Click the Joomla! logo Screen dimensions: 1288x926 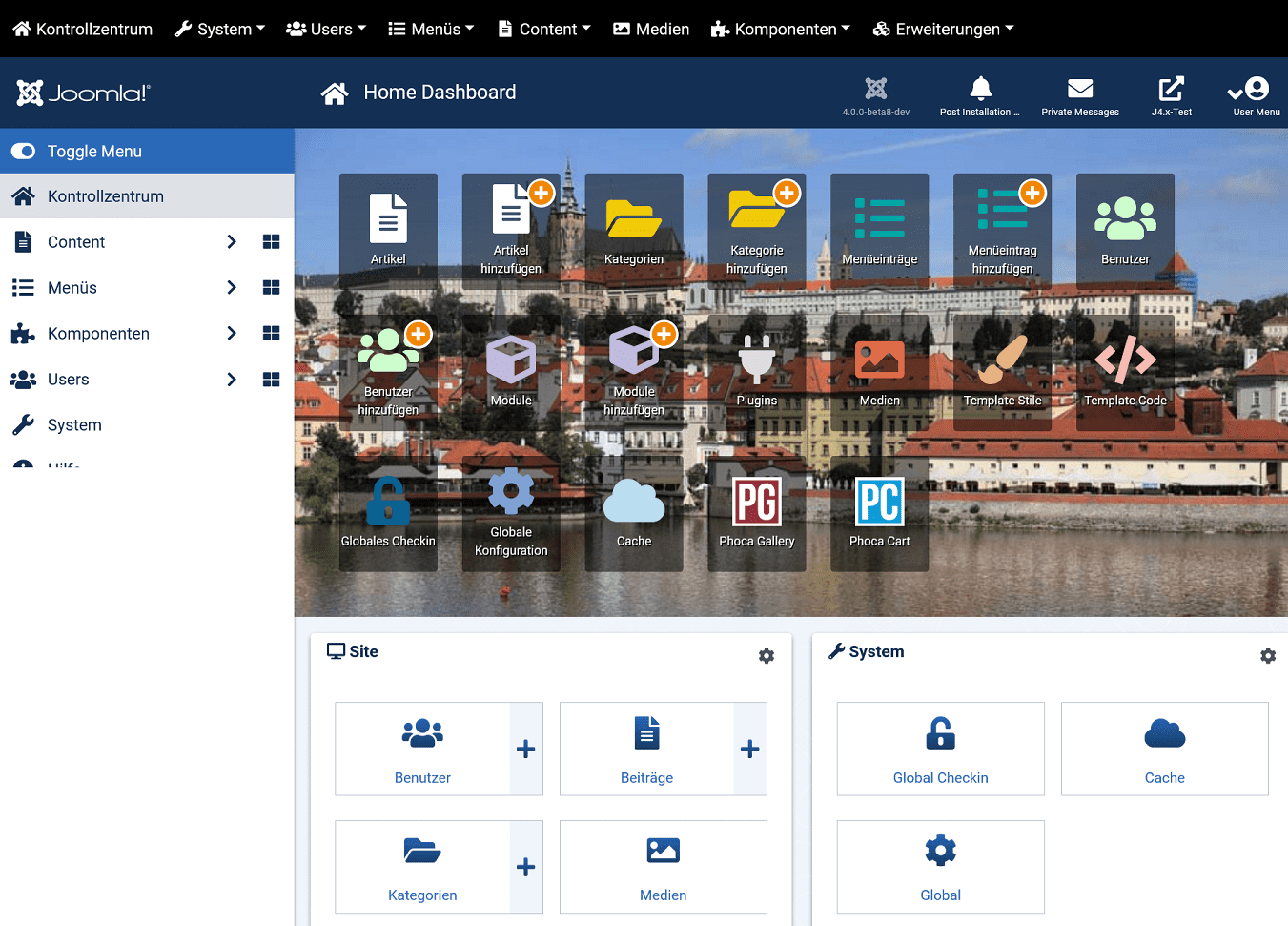point(83,93)
